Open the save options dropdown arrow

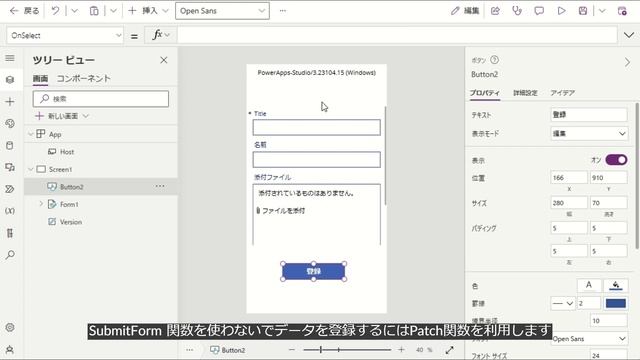pos(602,11)
